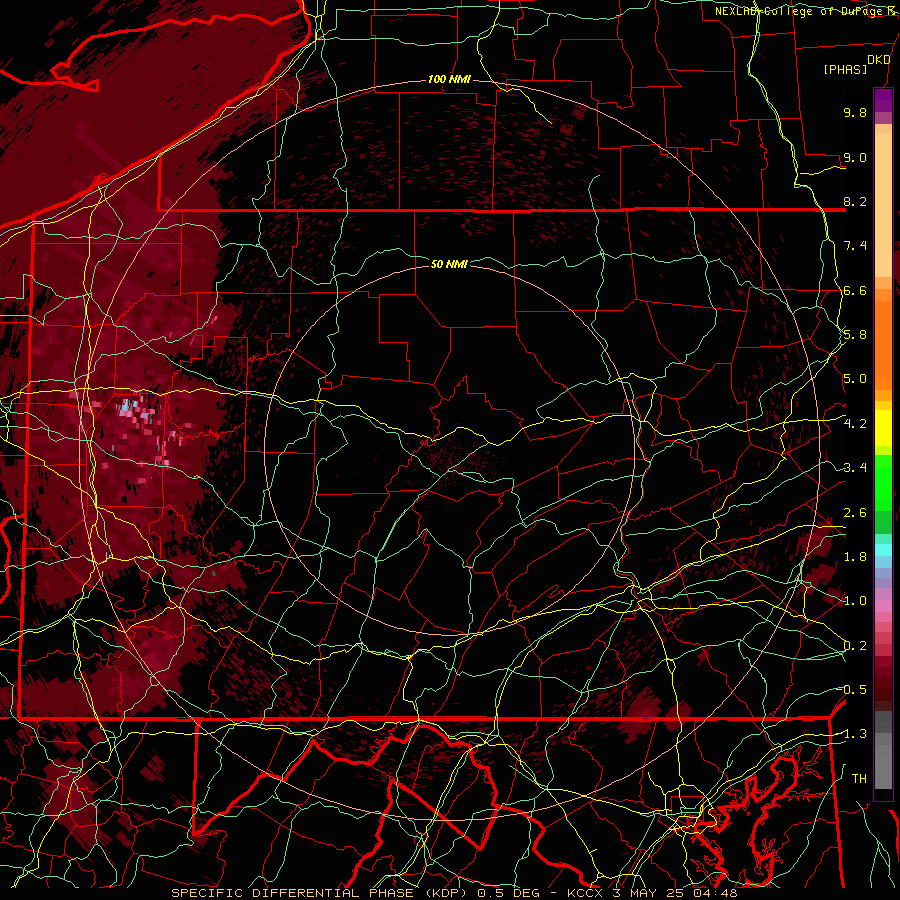
Task: Click the 3.4 value on color scale
Action: click(855, 468)
